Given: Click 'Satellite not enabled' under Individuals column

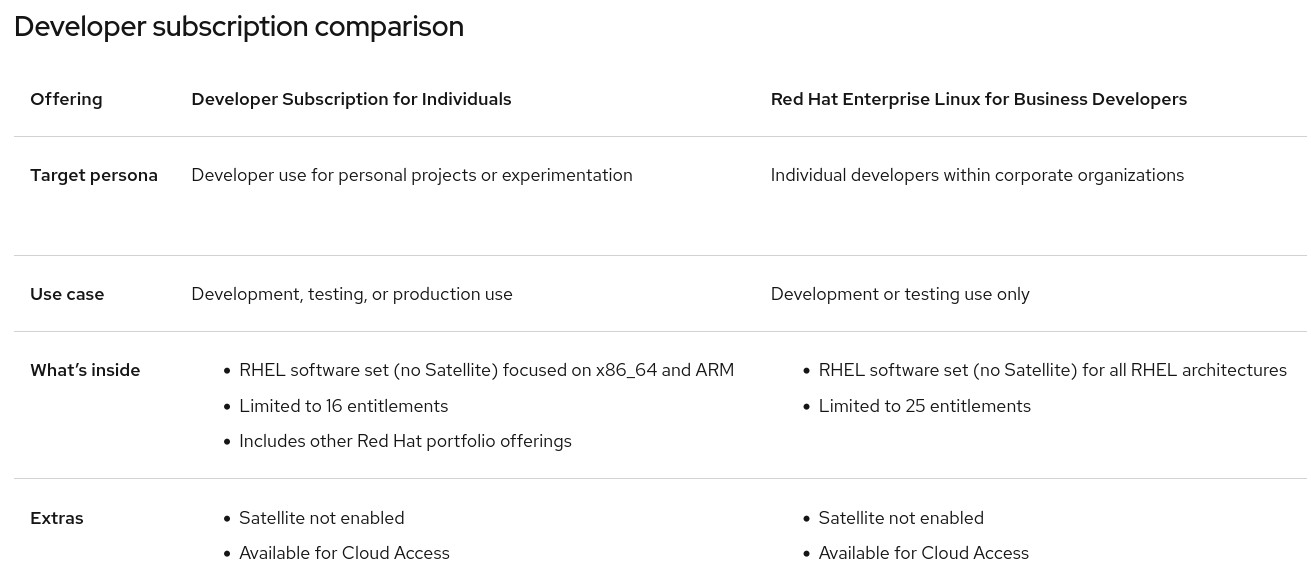Looking at the screenshot, I should pyautogui.click(x=321, y=518).
